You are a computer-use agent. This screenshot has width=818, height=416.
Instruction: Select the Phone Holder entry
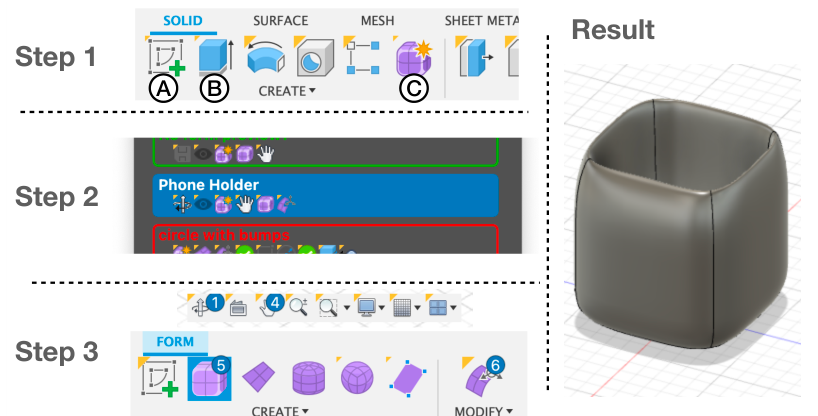pyautogui.click(x=325, y=195)
